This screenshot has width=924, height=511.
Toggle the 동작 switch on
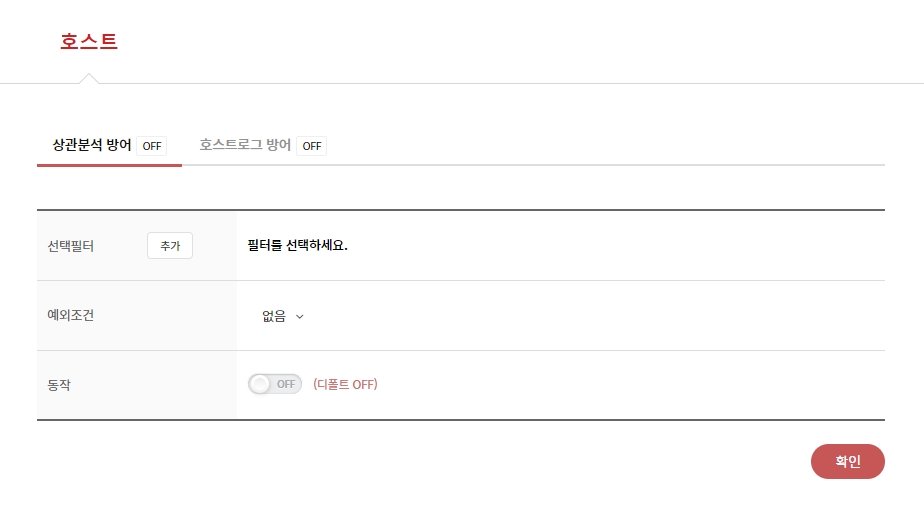click(x=275, y=384)
